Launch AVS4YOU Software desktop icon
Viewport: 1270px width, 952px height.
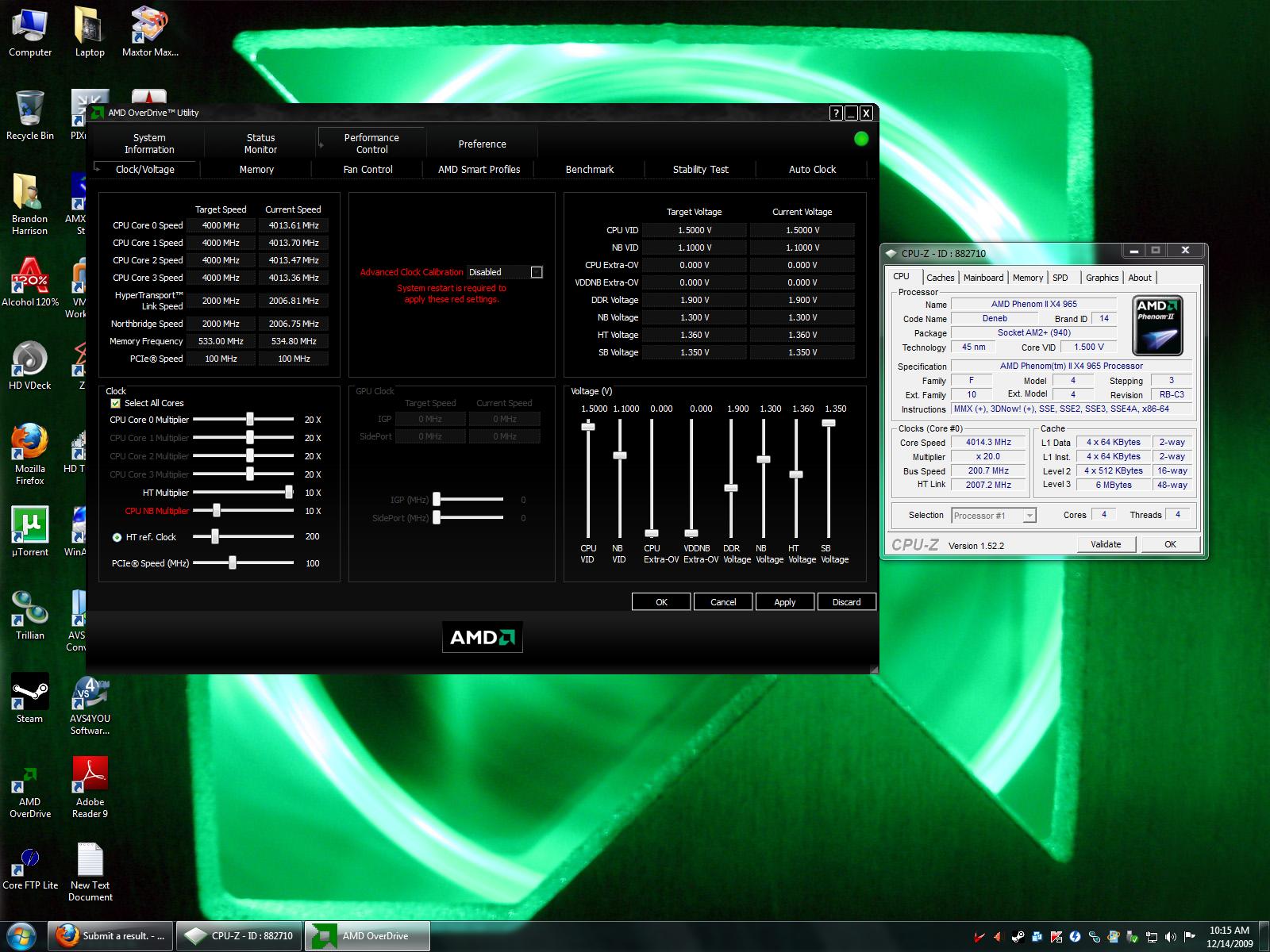pyautogui.click(x=90, y=706)
